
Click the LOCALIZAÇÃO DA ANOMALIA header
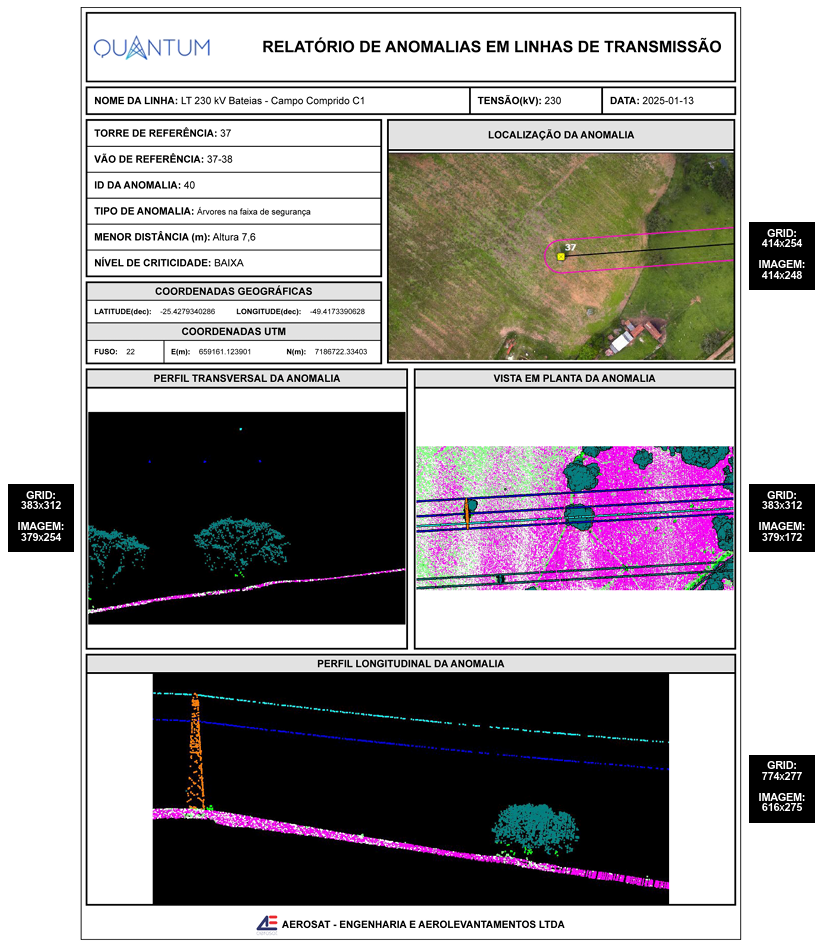(x=561, y=135)
